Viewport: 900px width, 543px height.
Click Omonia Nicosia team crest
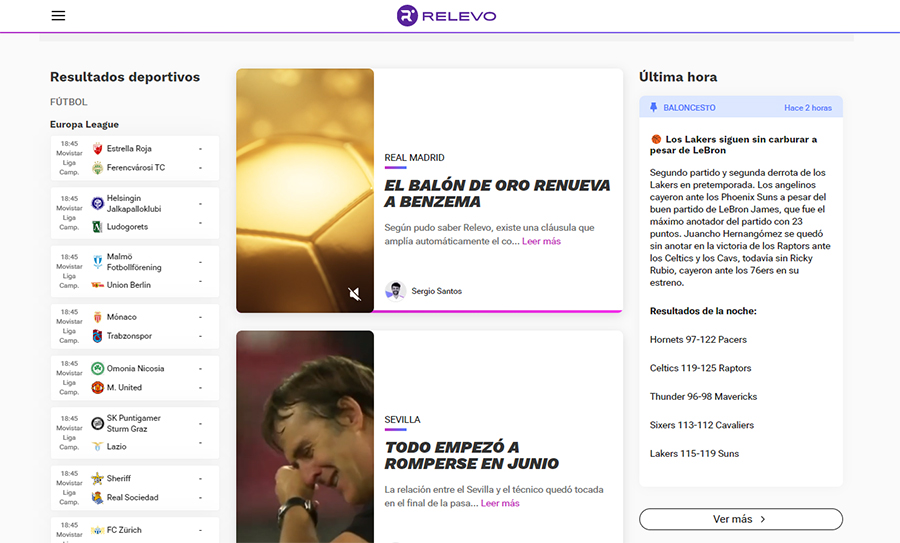click(x=98, y=369)
